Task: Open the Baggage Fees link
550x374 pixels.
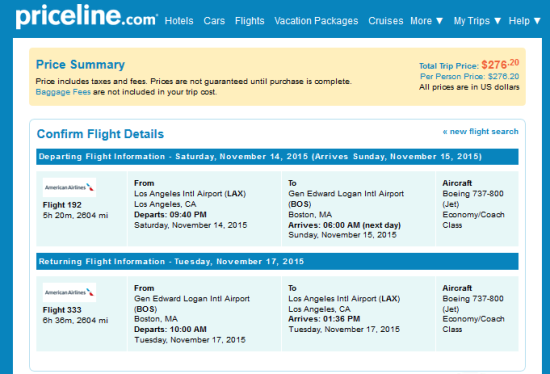Action: coord(63,92)
